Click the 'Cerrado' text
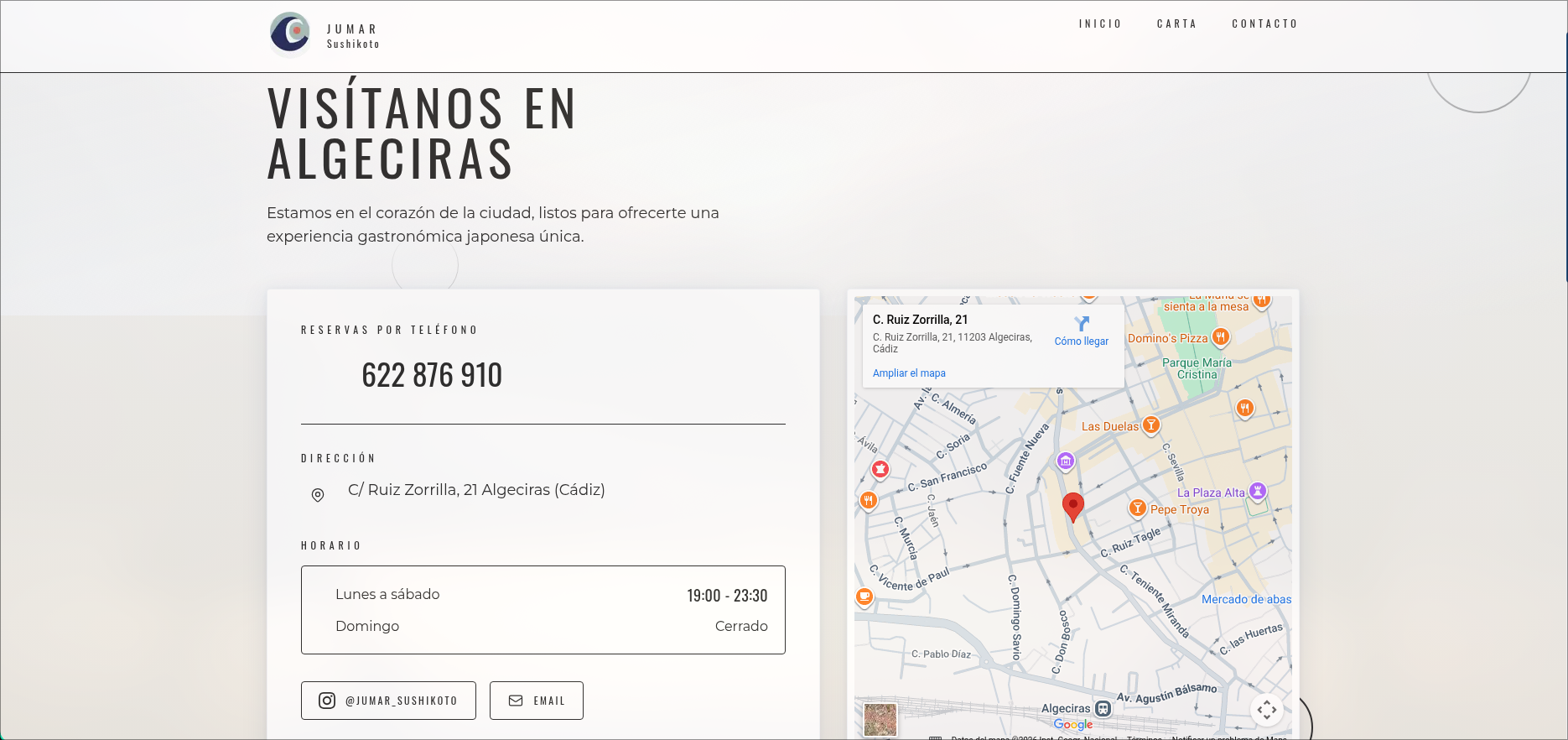This screenshot has height=740, width=1568. 741,626
